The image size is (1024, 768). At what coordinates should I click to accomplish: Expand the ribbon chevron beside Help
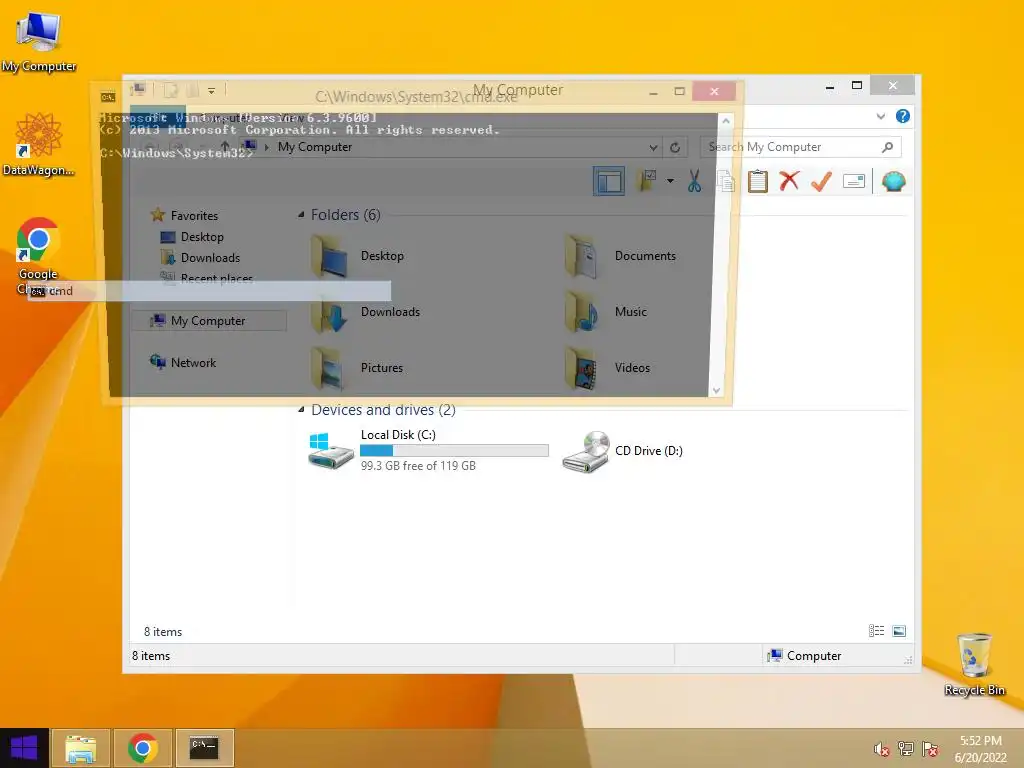point(880,116)
